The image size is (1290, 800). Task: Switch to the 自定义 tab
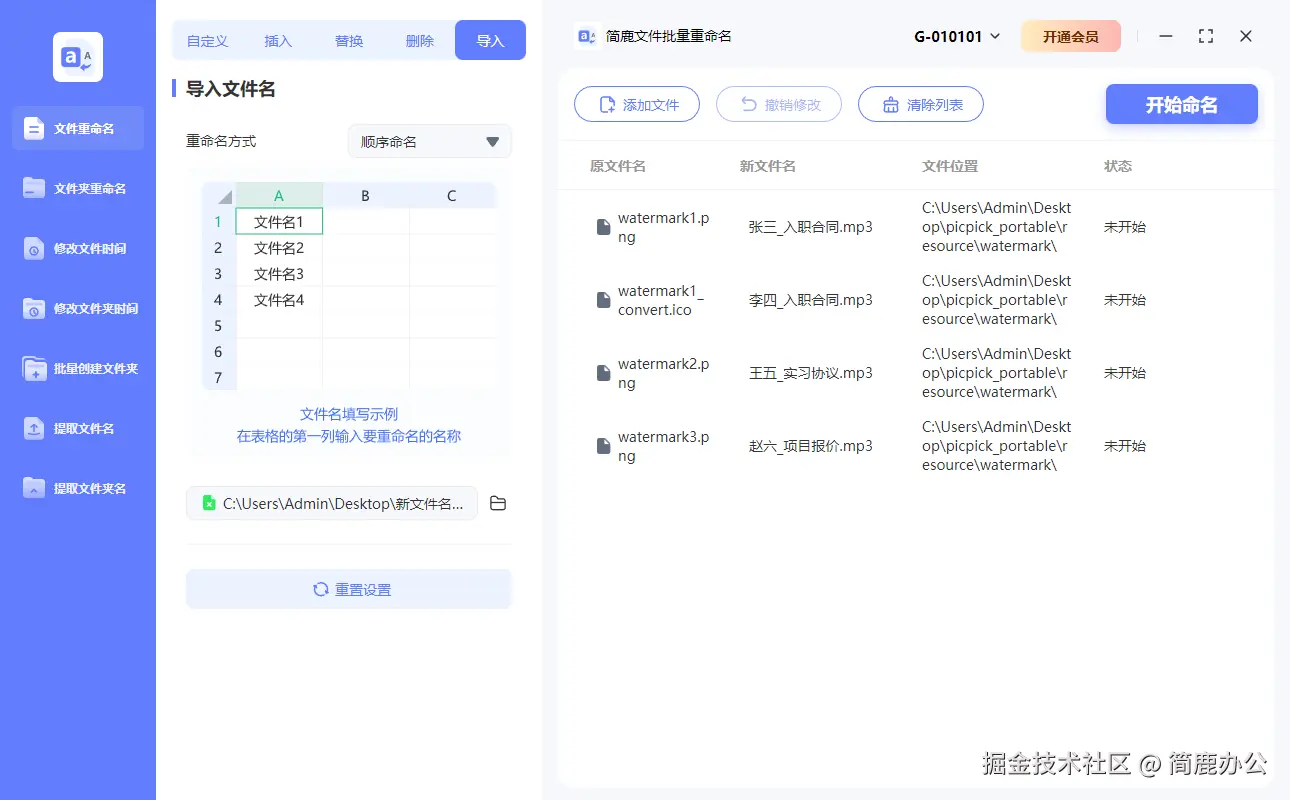click(x=208, y=41)
